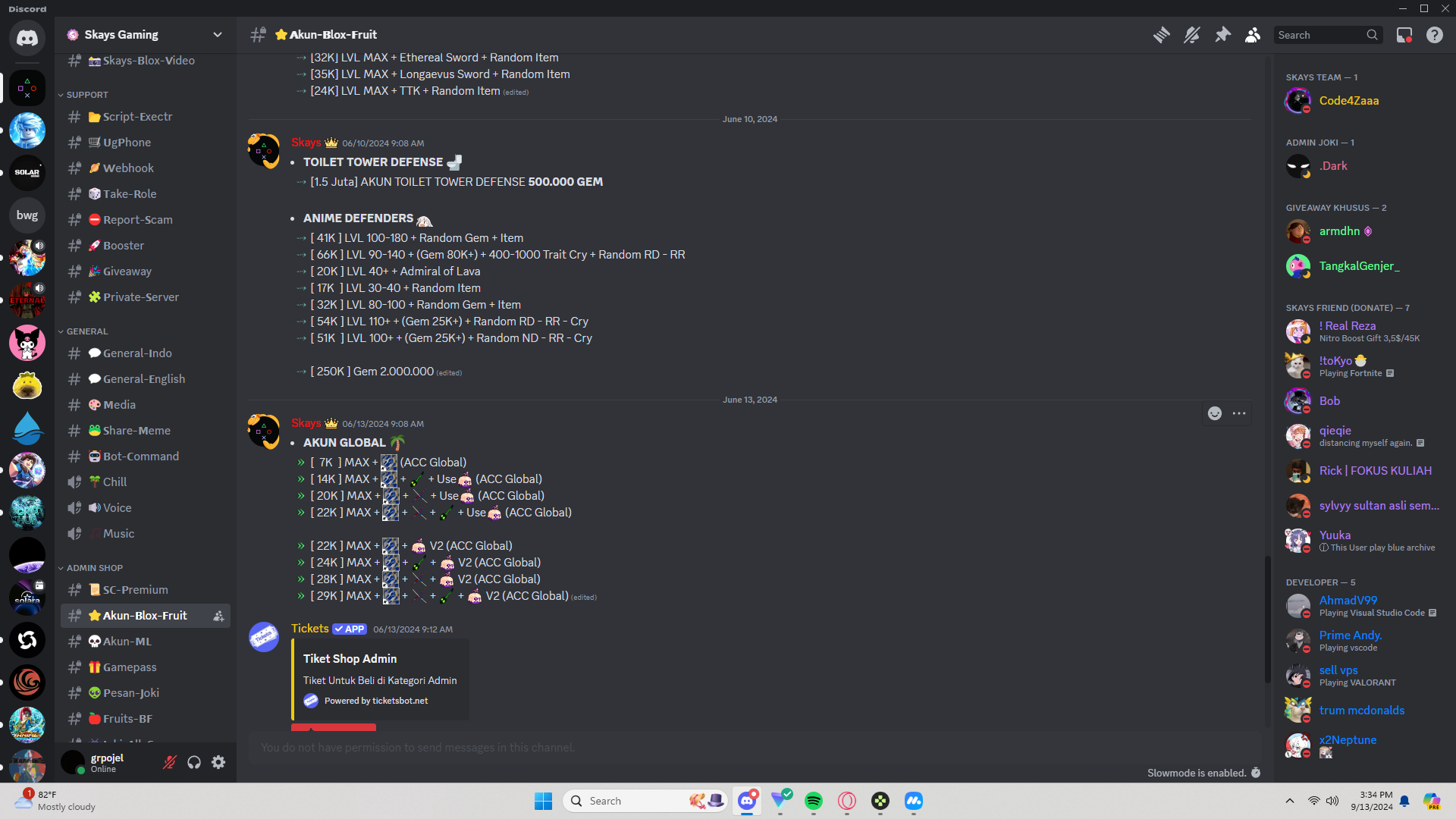Viewport: 1456px width, 819px height.
Task: Switch to the Media channel
Action: (146, 405)
